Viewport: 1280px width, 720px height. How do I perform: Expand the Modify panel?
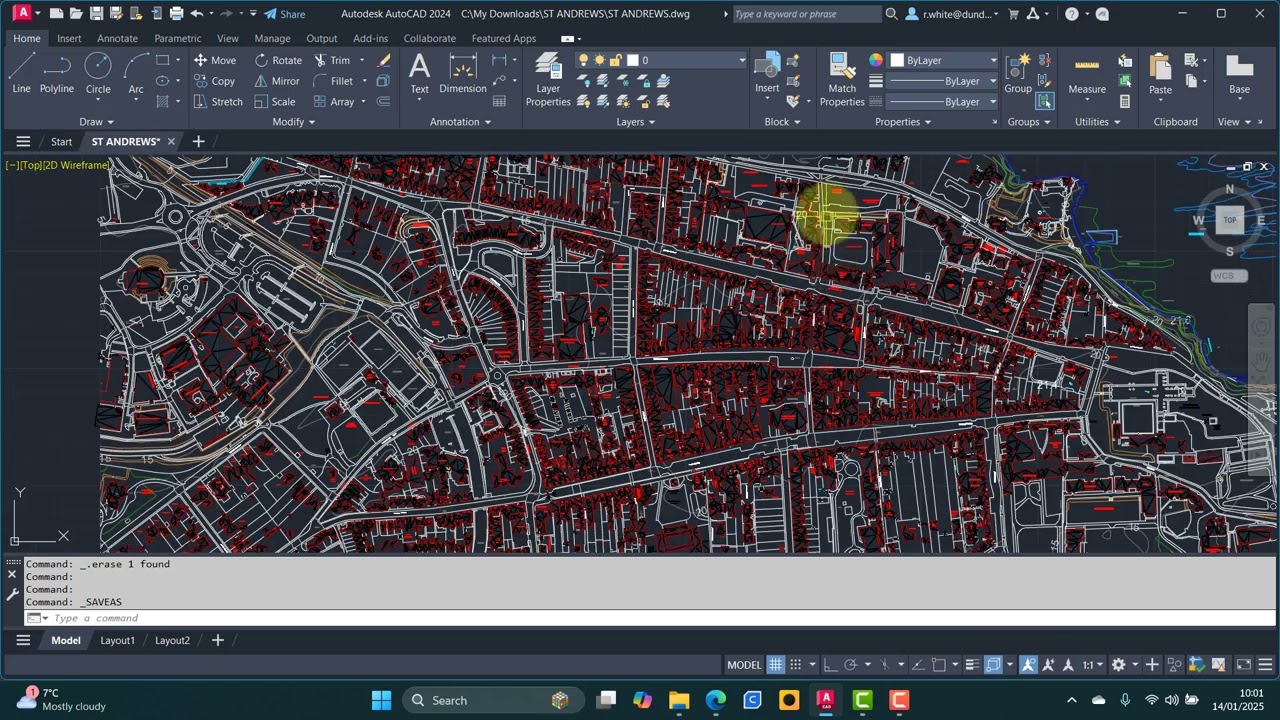click(294, 122)
